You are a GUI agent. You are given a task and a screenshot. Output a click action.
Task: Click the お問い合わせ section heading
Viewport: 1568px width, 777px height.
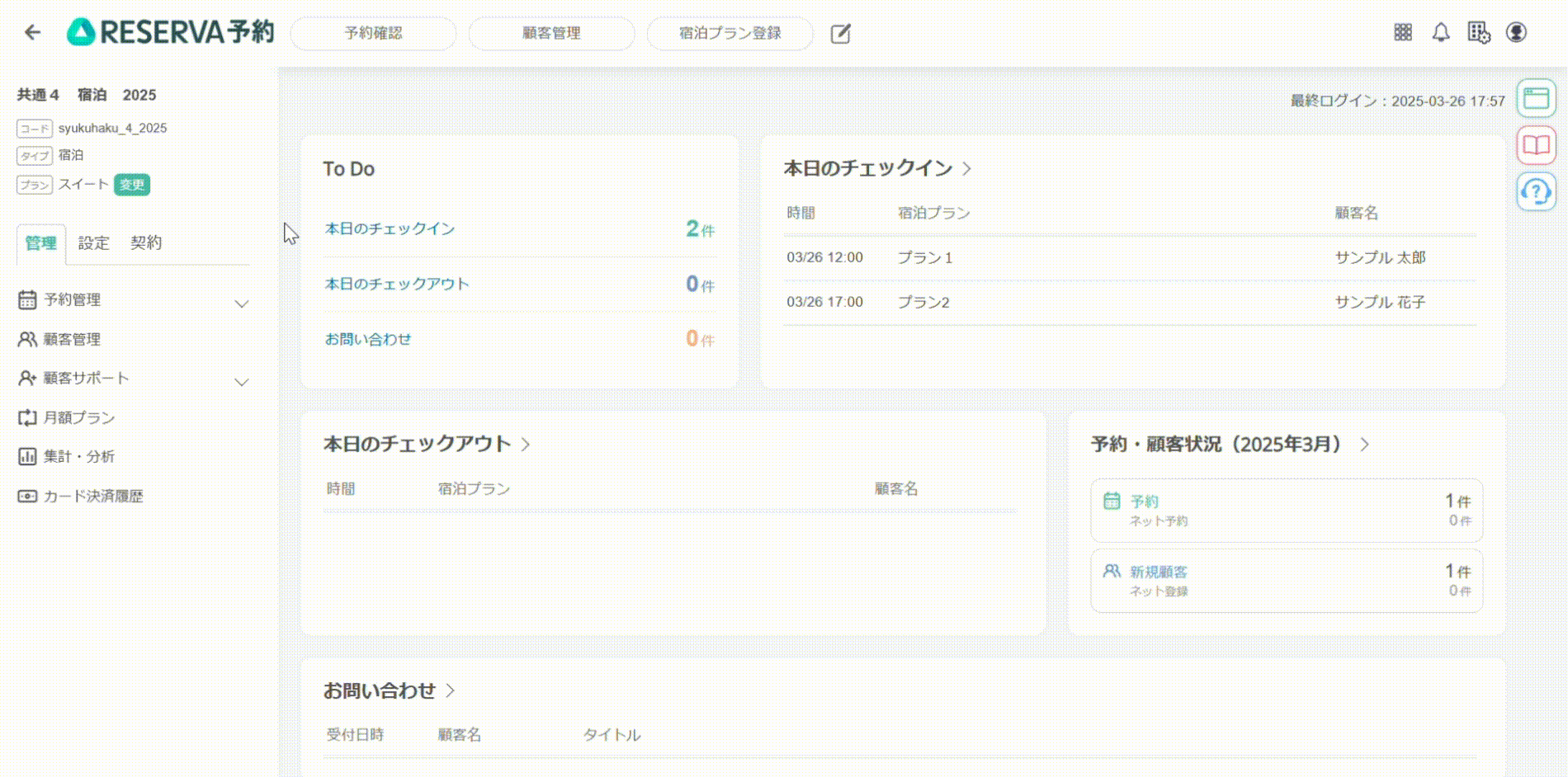tap(380, 690)
